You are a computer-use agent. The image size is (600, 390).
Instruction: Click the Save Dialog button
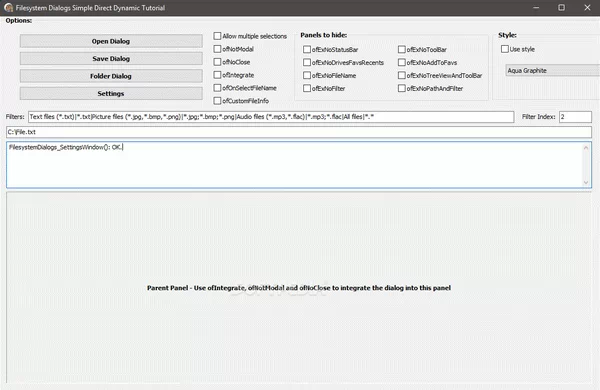click(x=111, y=59)
